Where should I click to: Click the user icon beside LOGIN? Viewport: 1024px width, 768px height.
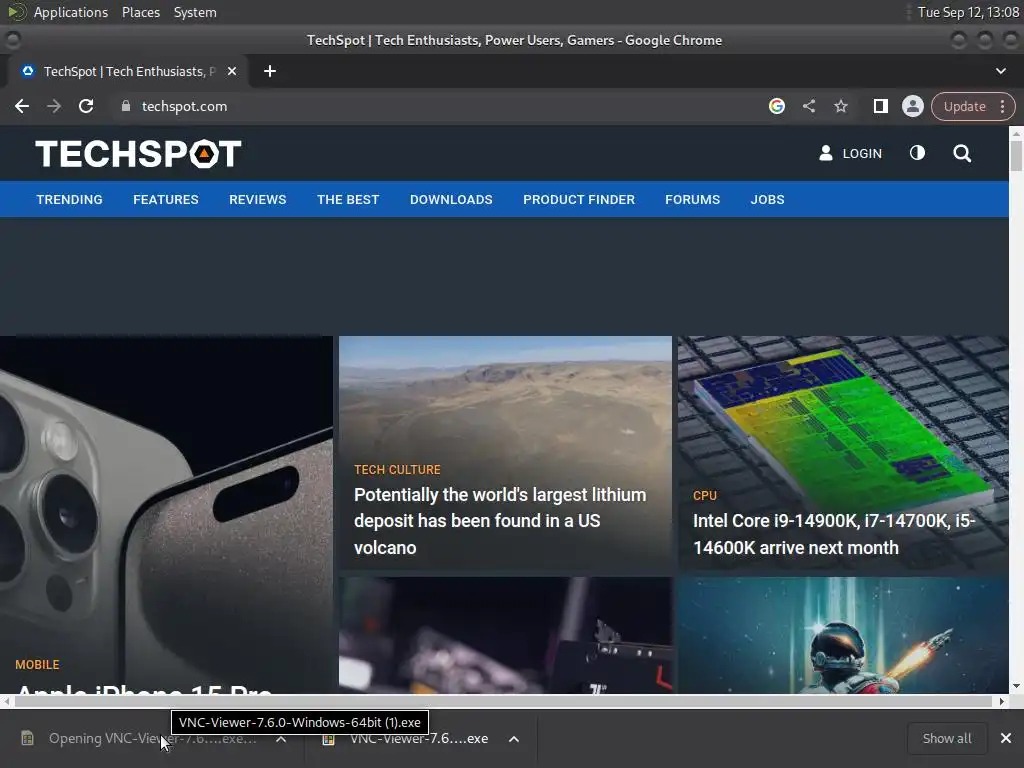click(x=825, y=153)
